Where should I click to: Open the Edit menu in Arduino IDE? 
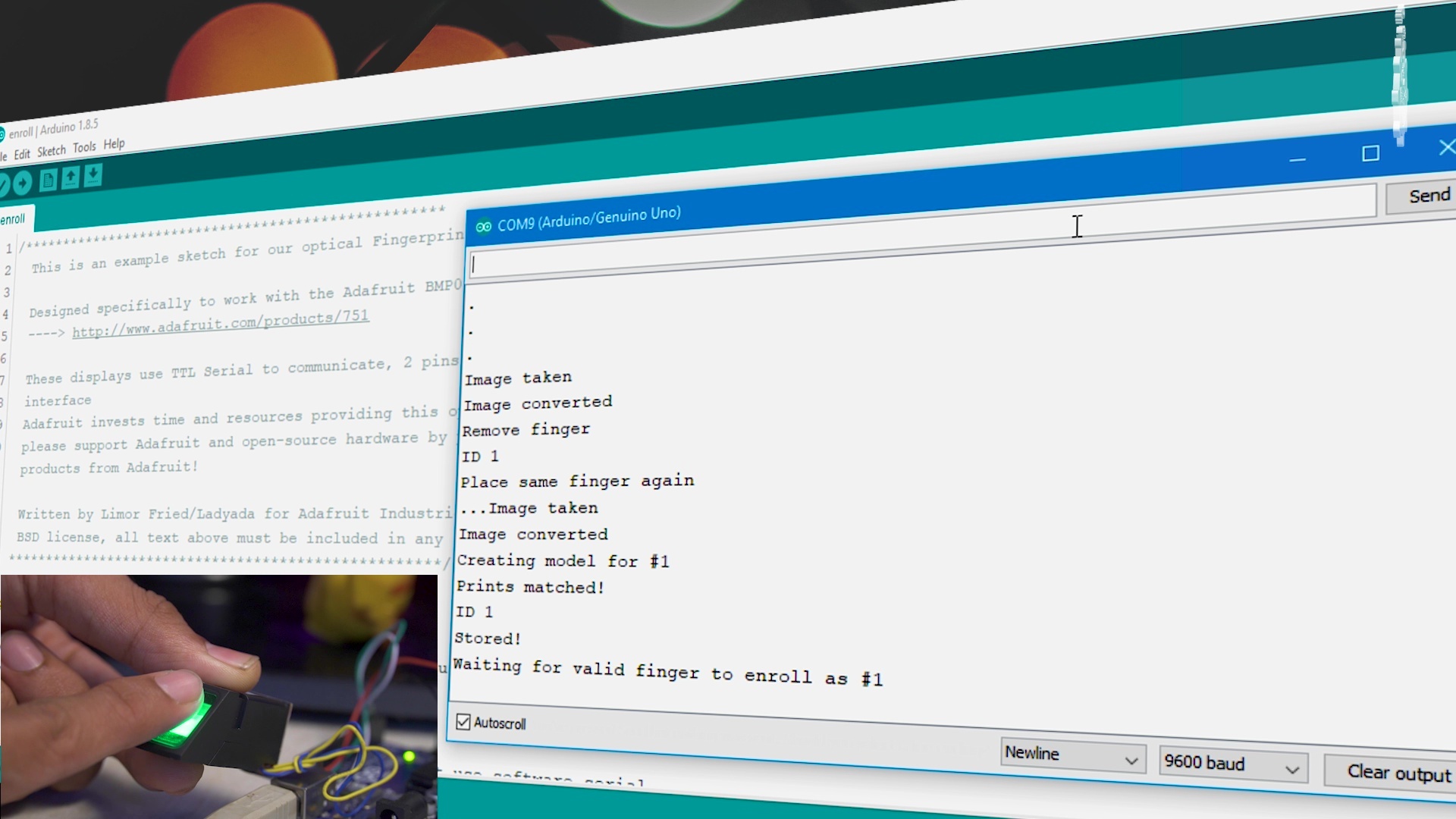[22, 154]
